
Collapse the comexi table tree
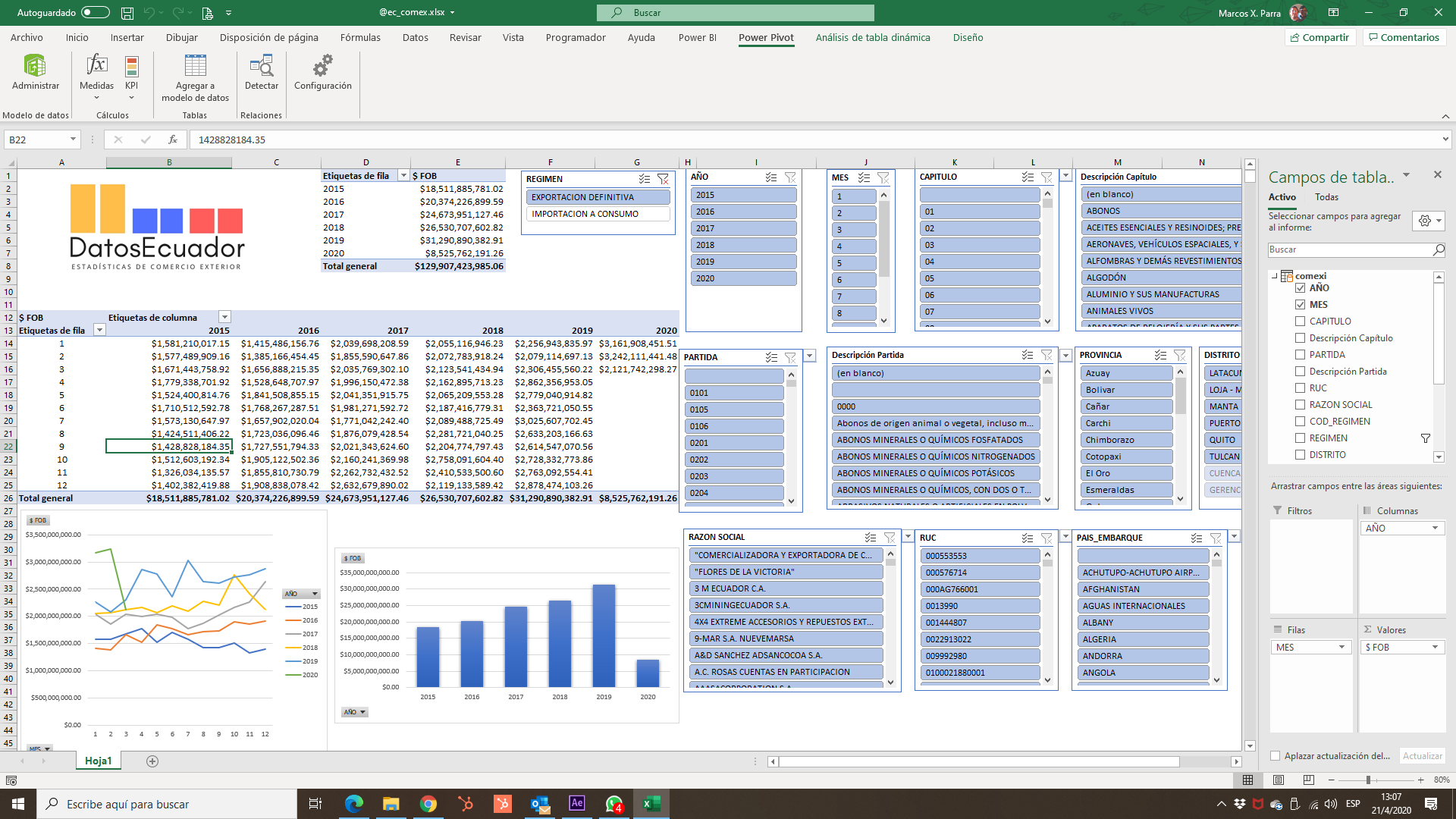1274,276
